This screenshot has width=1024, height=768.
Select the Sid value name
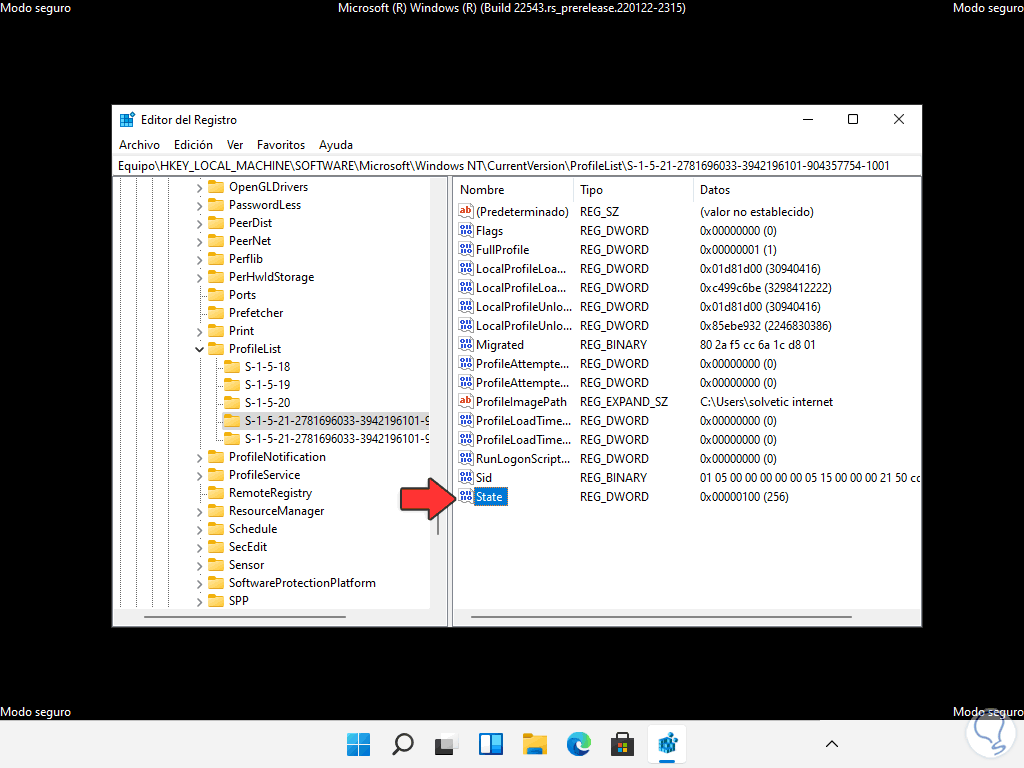[484, 477]
